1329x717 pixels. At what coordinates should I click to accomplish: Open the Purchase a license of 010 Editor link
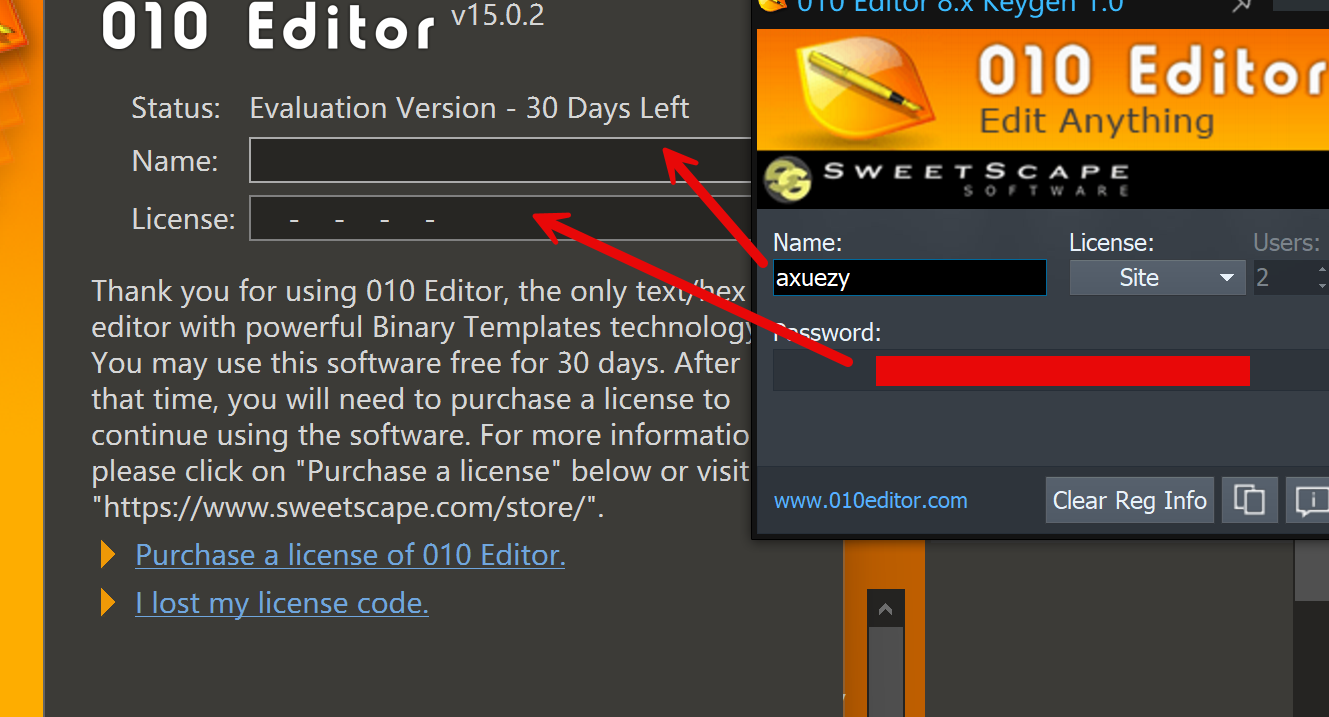tap(350, 555)
